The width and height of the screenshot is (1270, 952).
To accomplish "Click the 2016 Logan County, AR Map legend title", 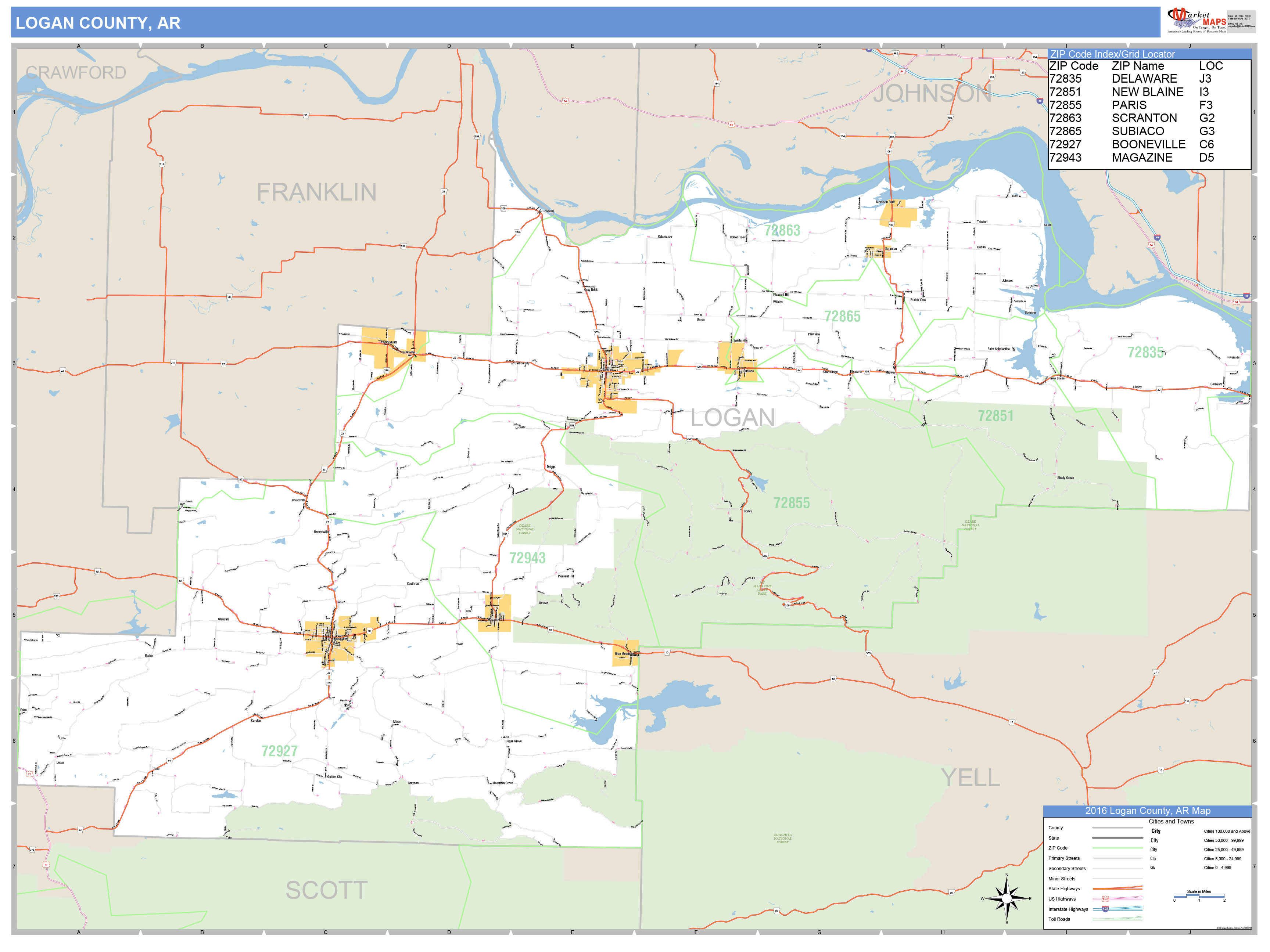I will coord(1148,811).
